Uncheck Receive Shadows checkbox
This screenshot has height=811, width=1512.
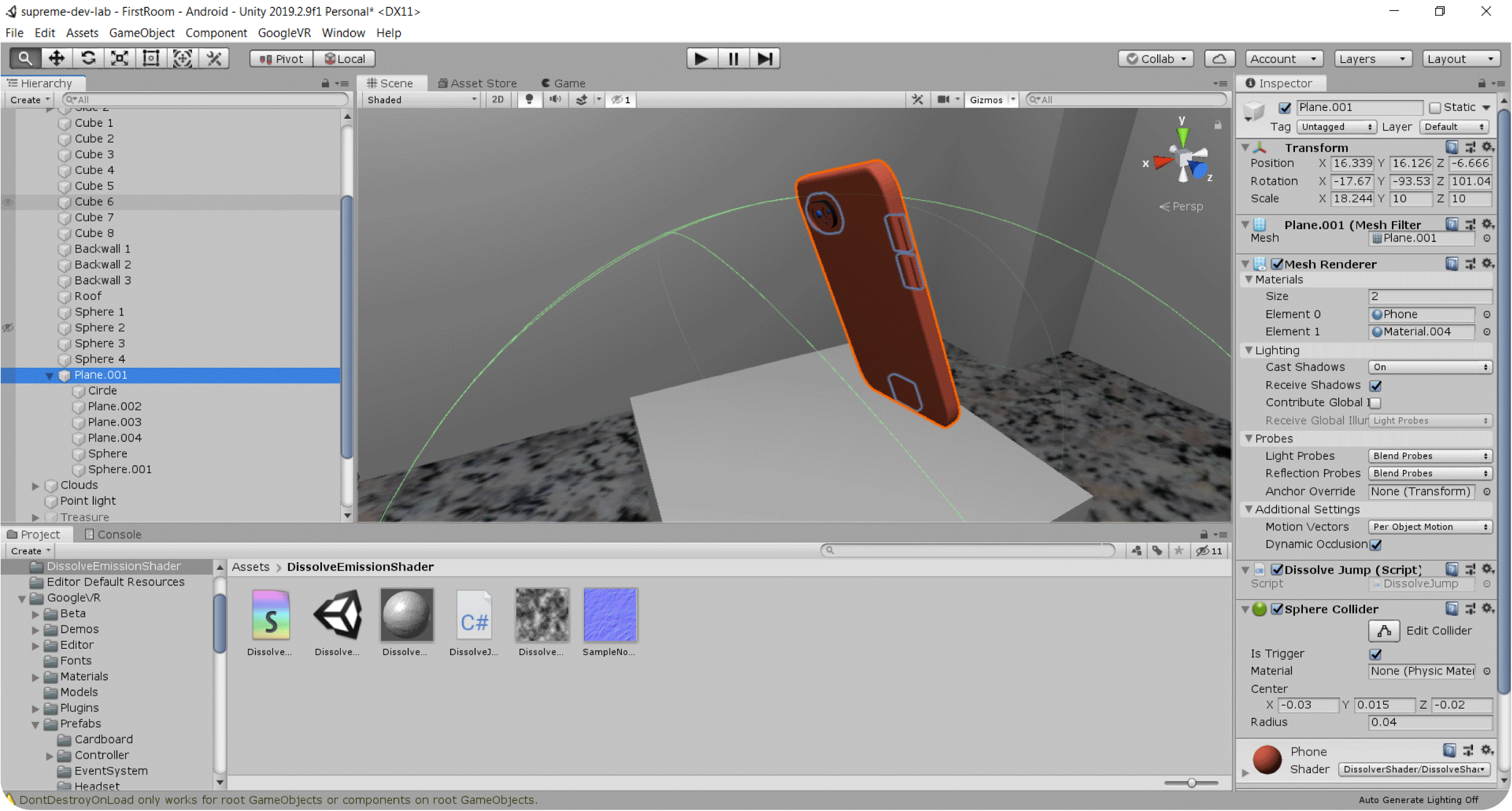click(1375, 385)
